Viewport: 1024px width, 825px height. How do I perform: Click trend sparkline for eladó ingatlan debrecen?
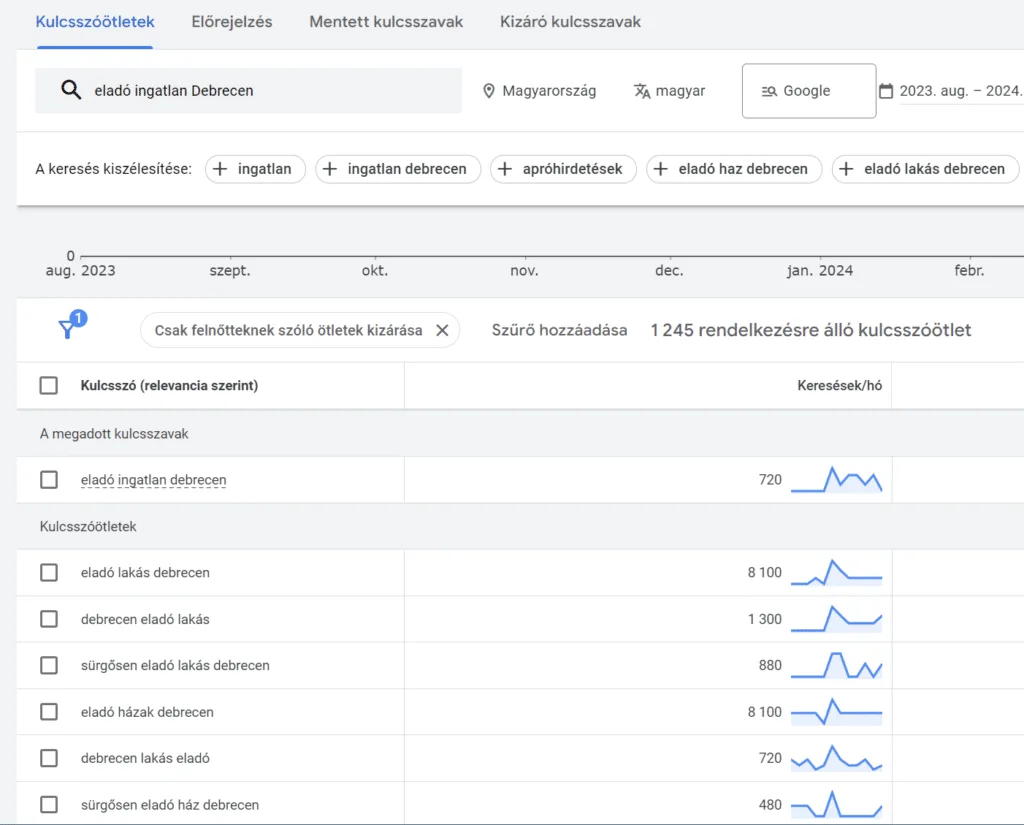[837, 479]
